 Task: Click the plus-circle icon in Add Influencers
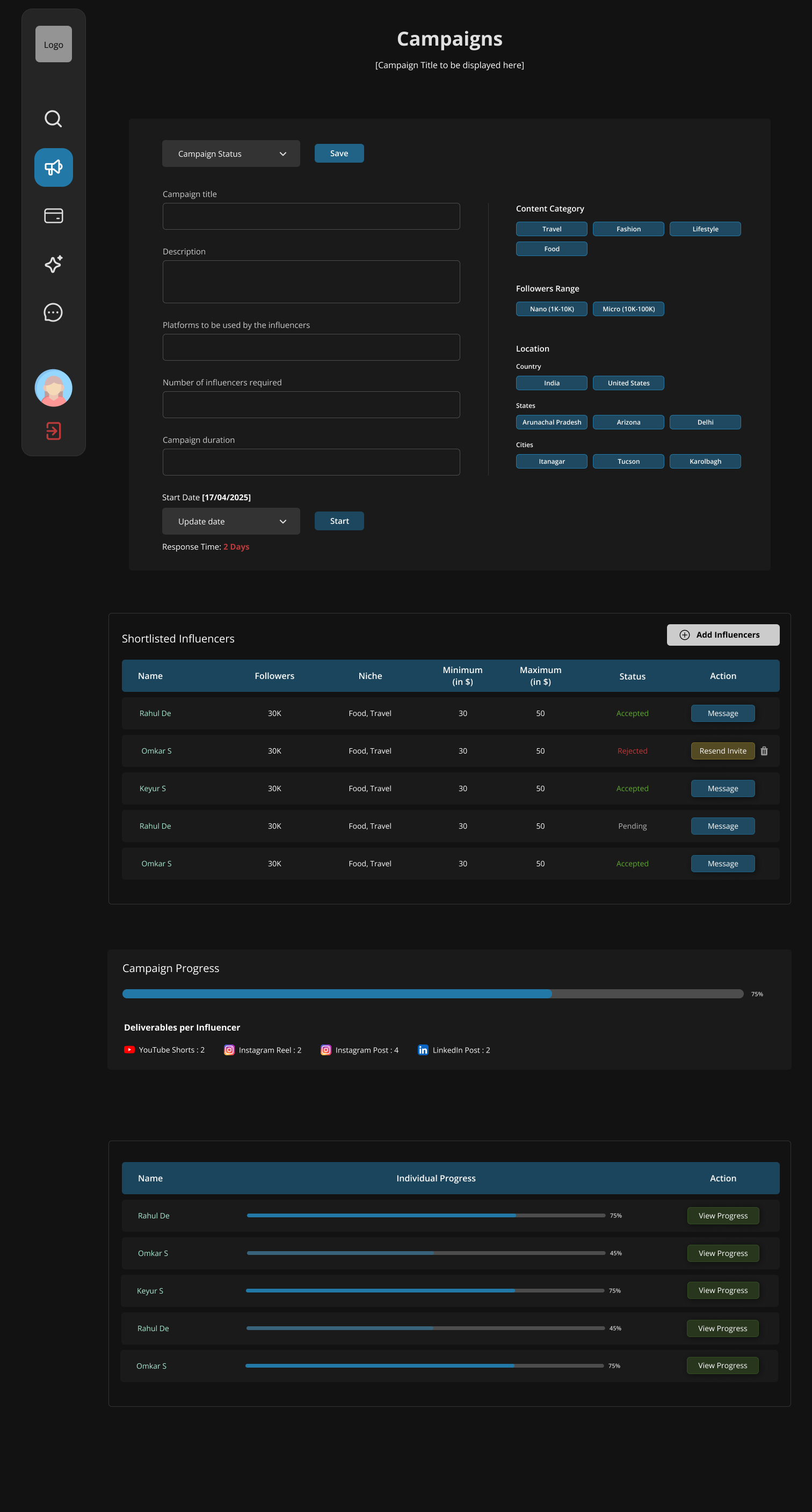[685, 635]
